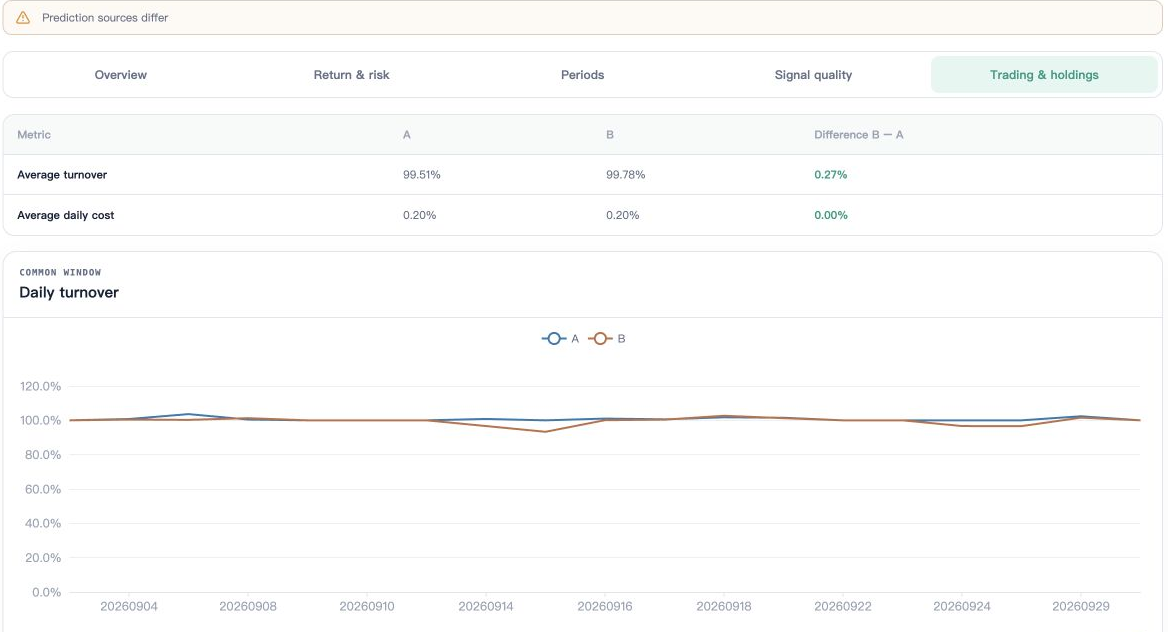Toggle series A in the chart legend
The height and width of the screenshot is (632, 1168).
tap(560, 338)
